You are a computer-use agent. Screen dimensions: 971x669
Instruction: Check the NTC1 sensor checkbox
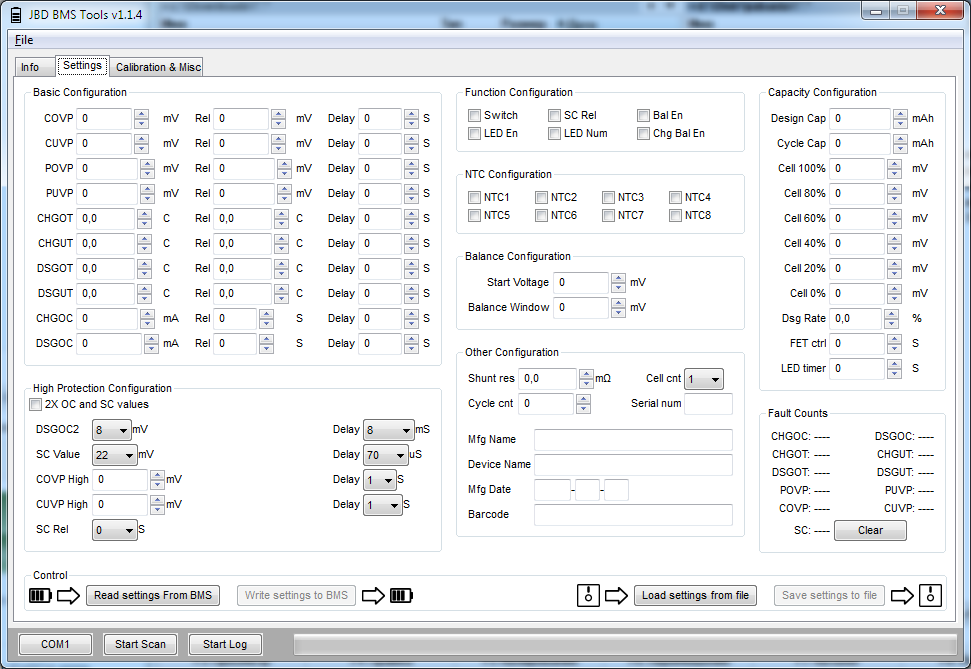(474, 197)
